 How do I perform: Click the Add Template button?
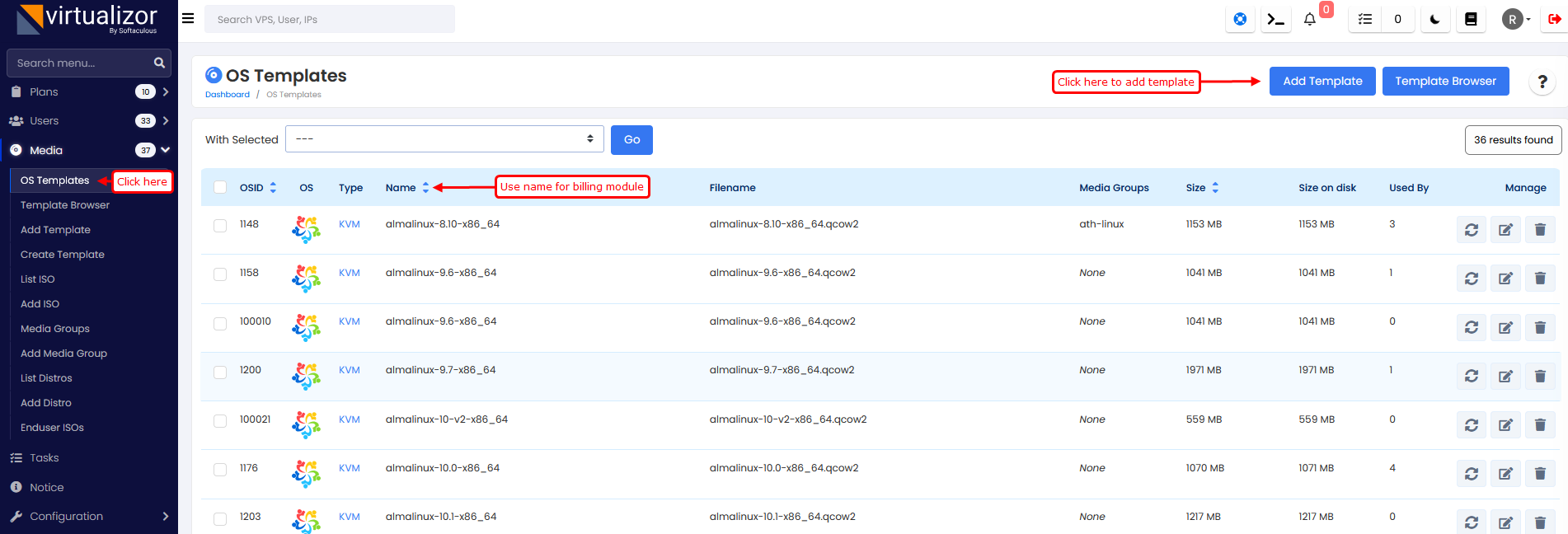tap(1322, 81)
